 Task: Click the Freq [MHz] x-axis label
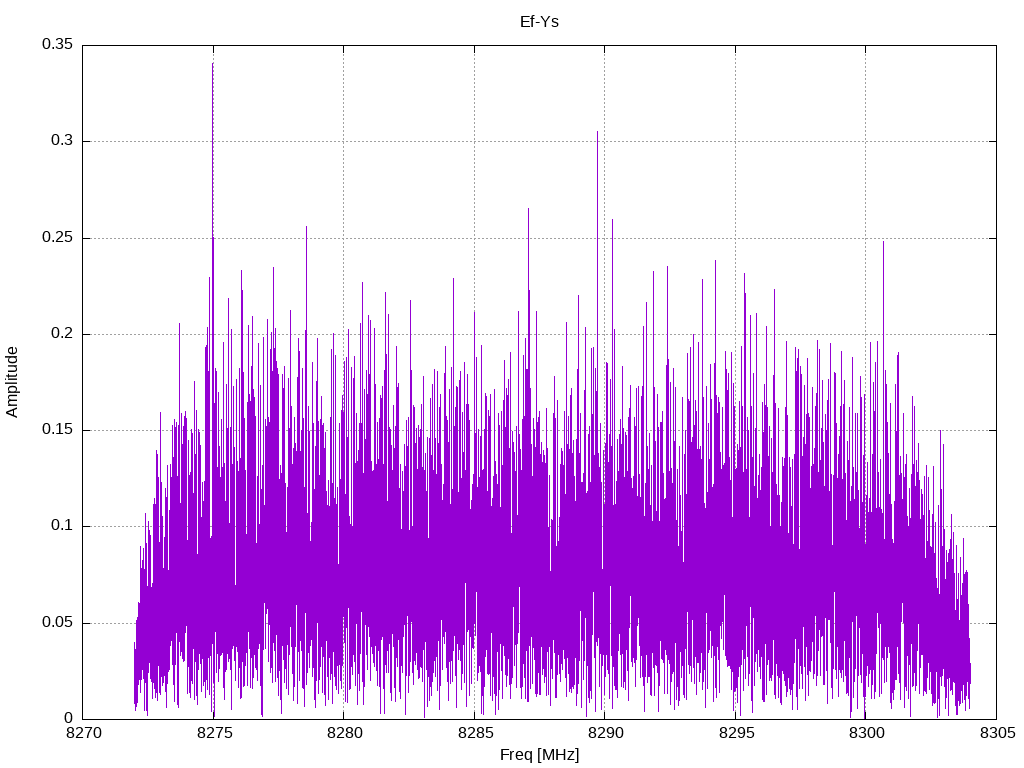pos(539,755)
